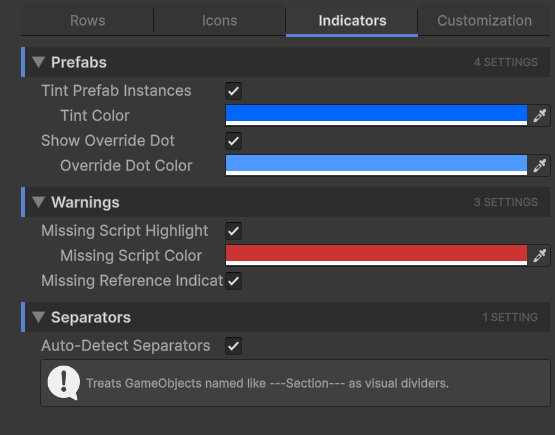
Task: Click the 'Tint Color' label
Action: (95, 116)
